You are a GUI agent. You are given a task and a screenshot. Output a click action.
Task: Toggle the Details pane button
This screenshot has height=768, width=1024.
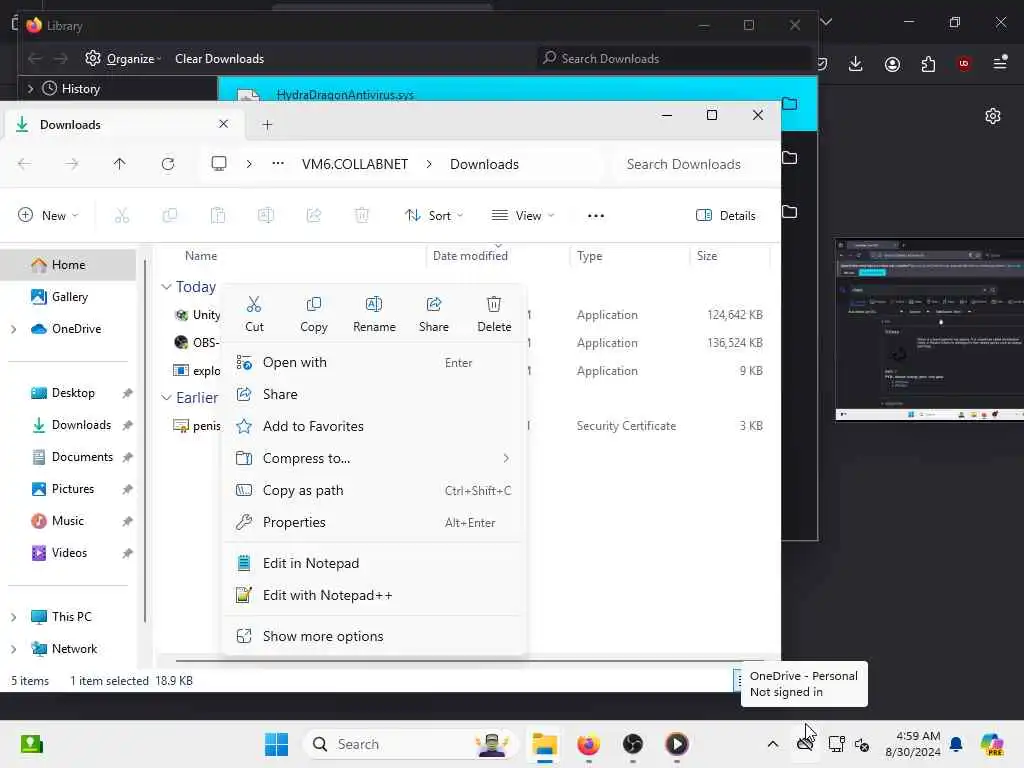(726, 216)
